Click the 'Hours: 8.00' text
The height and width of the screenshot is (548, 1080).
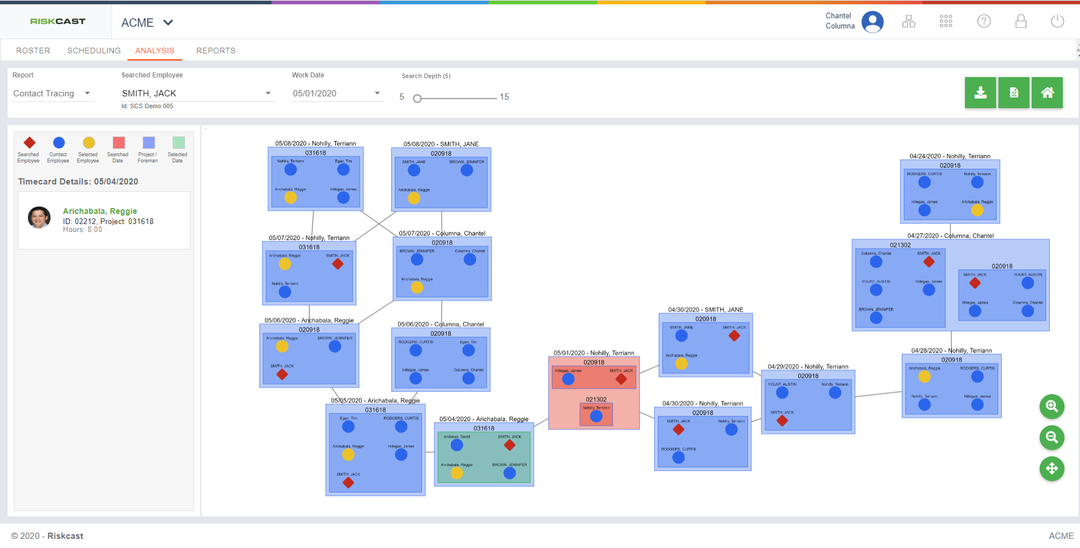pos(83,230)
